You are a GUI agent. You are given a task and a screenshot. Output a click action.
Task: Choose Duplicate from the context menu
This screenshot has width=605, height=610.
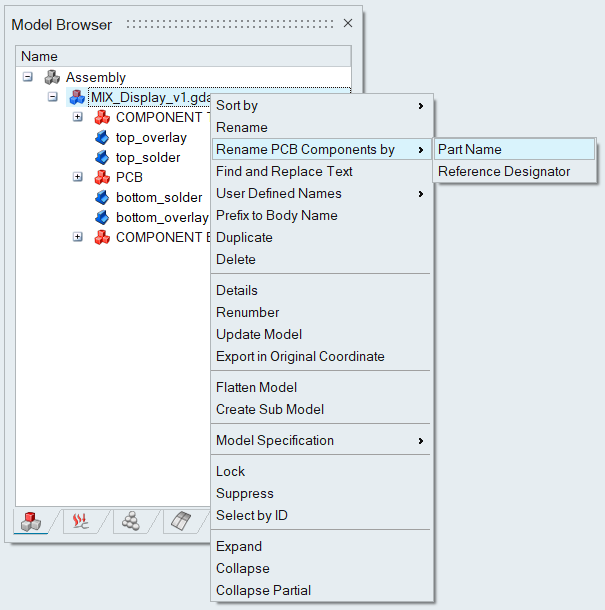click(322, 237)
